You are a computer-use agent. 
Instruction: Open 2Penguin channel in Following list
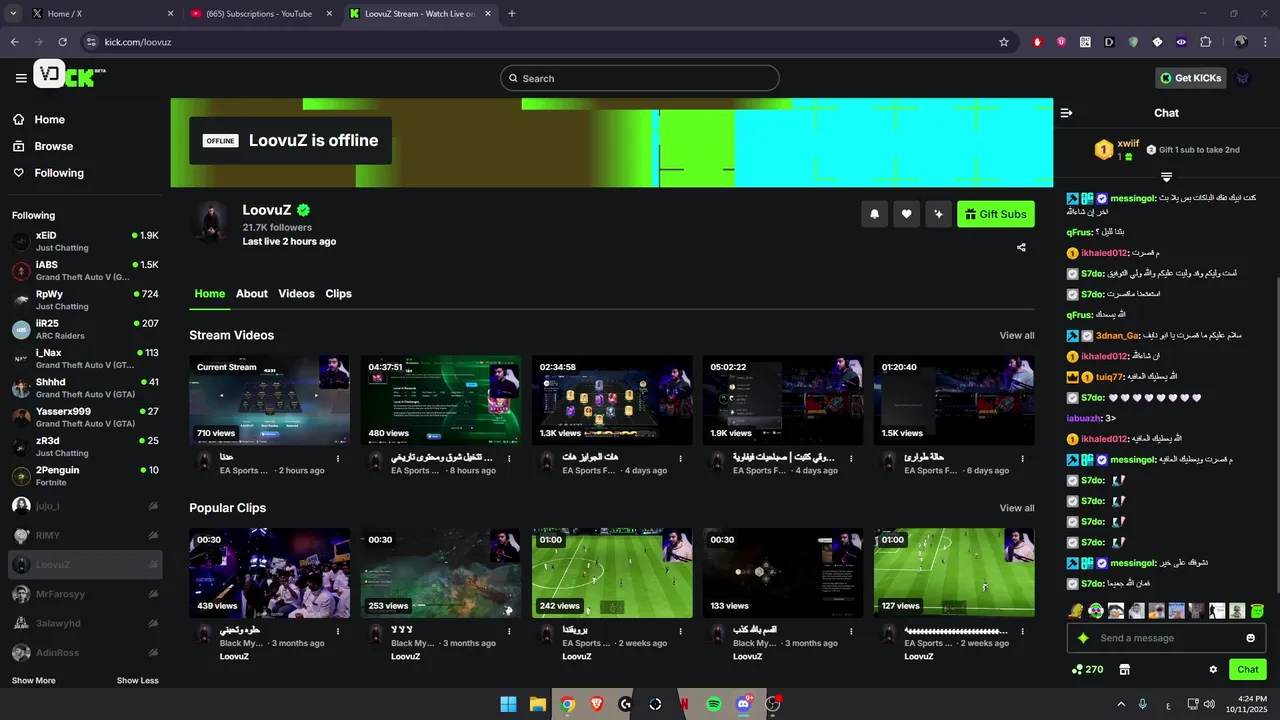pos(85,476)
